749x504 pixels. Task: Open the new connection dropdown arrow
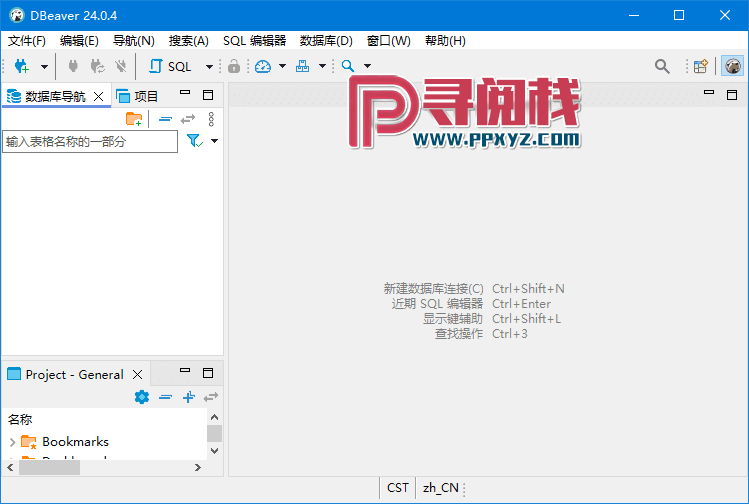tap(44, 66)
